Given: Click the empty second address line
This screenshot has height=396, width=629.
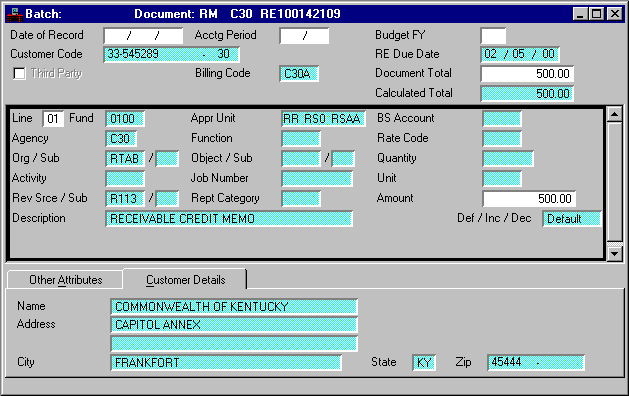Looking at the screenshot, I should 234,344.
